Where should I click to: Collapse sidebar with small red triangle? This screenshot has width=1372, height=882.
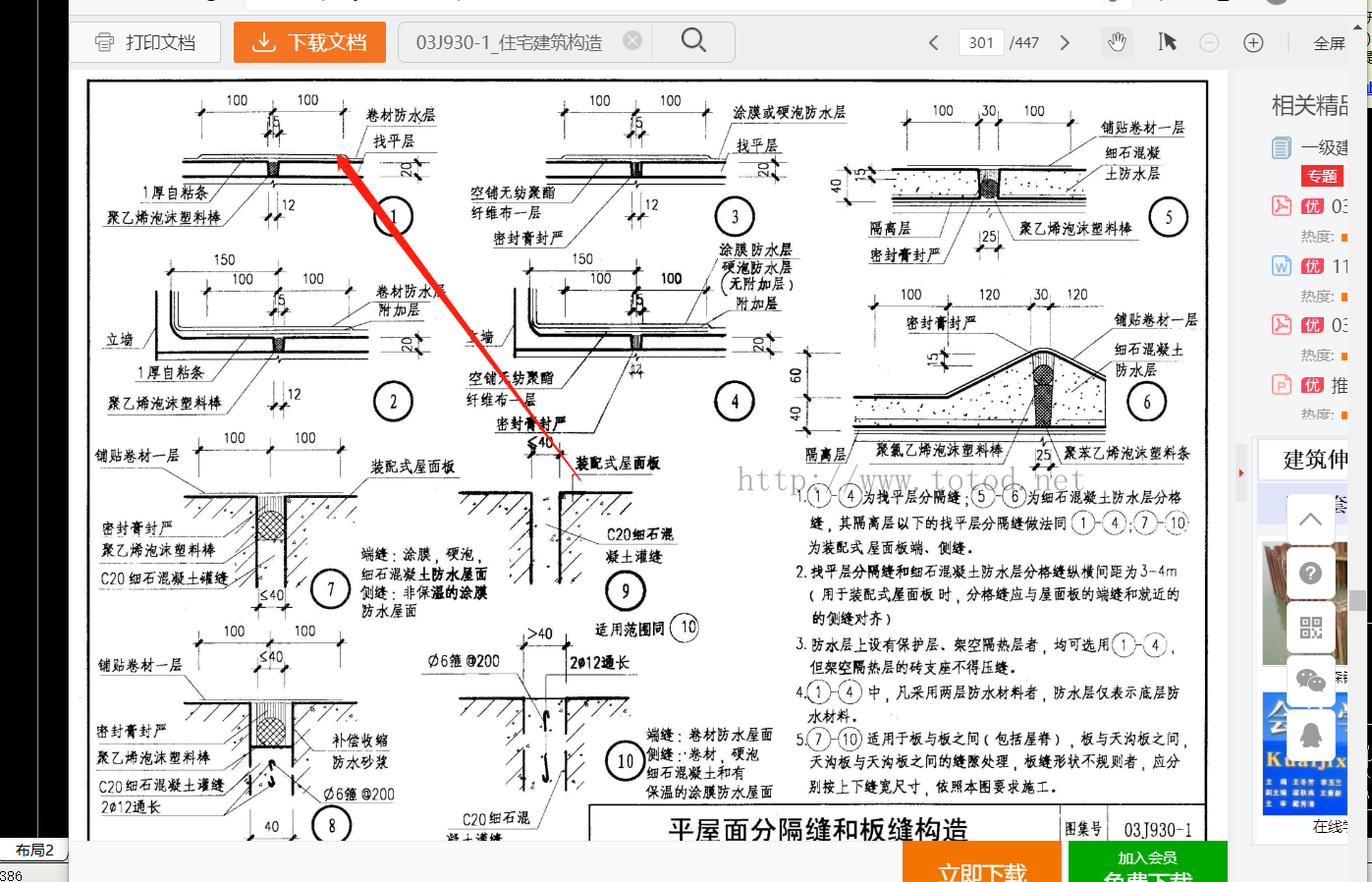1241,473
